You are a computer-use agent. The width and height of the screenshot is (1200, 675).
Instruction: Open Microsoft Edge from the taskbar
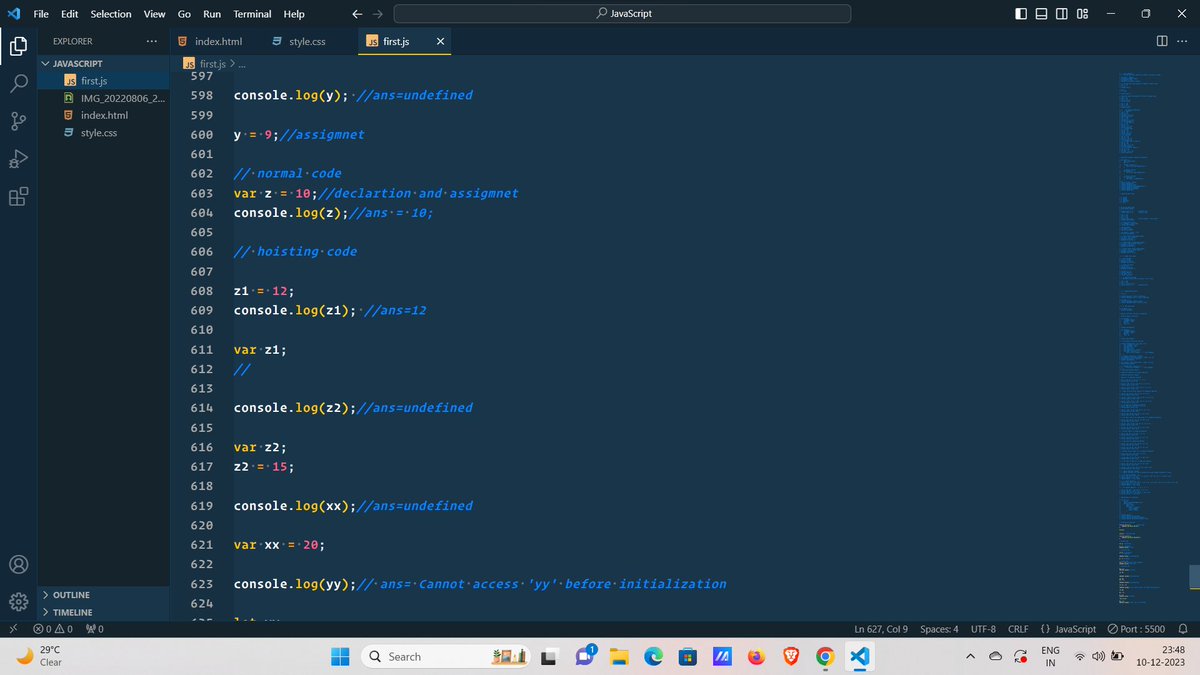(653, 656)
